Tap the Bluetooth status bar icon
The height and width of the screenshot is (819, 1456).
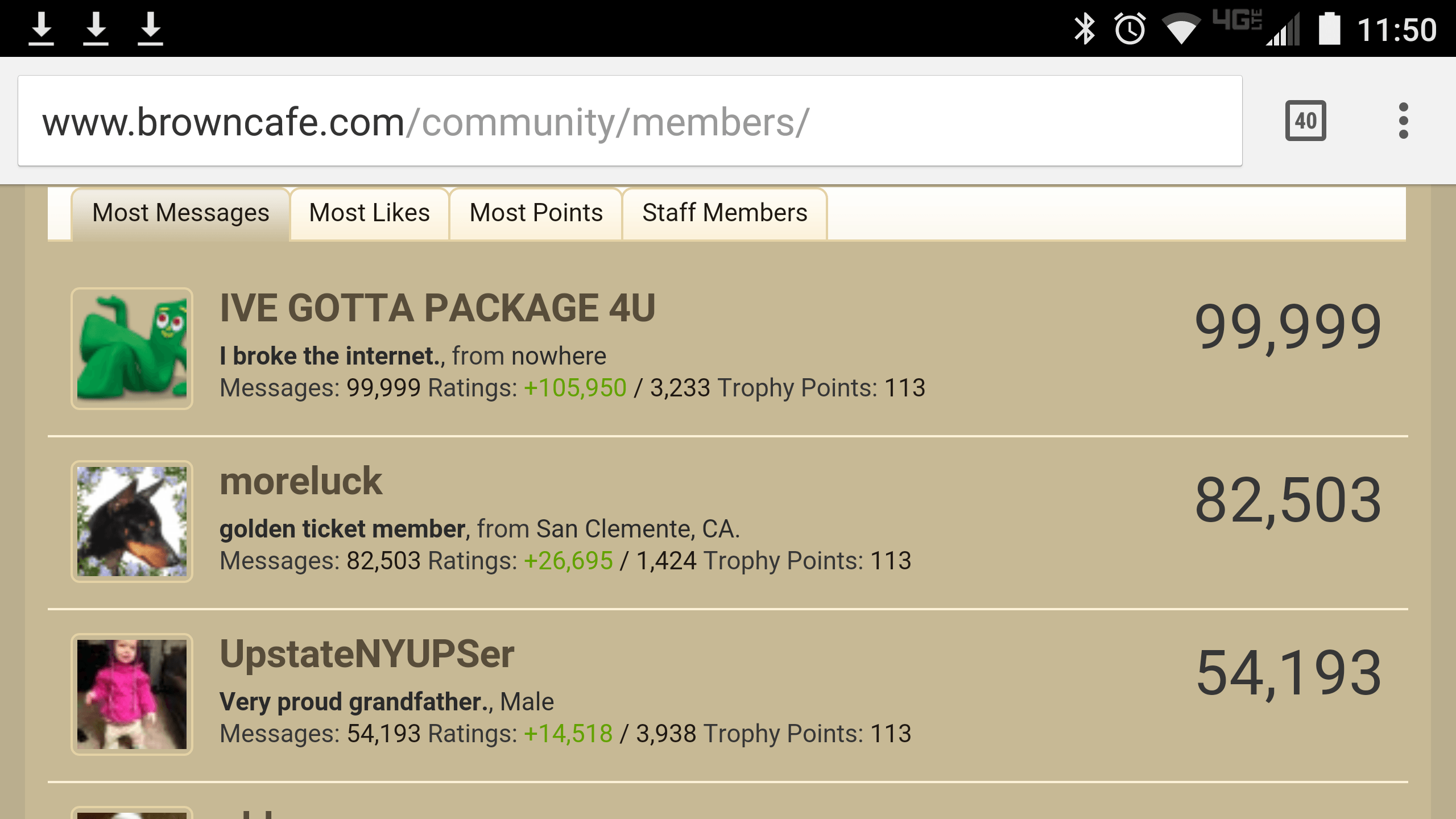pos(1084,28)
